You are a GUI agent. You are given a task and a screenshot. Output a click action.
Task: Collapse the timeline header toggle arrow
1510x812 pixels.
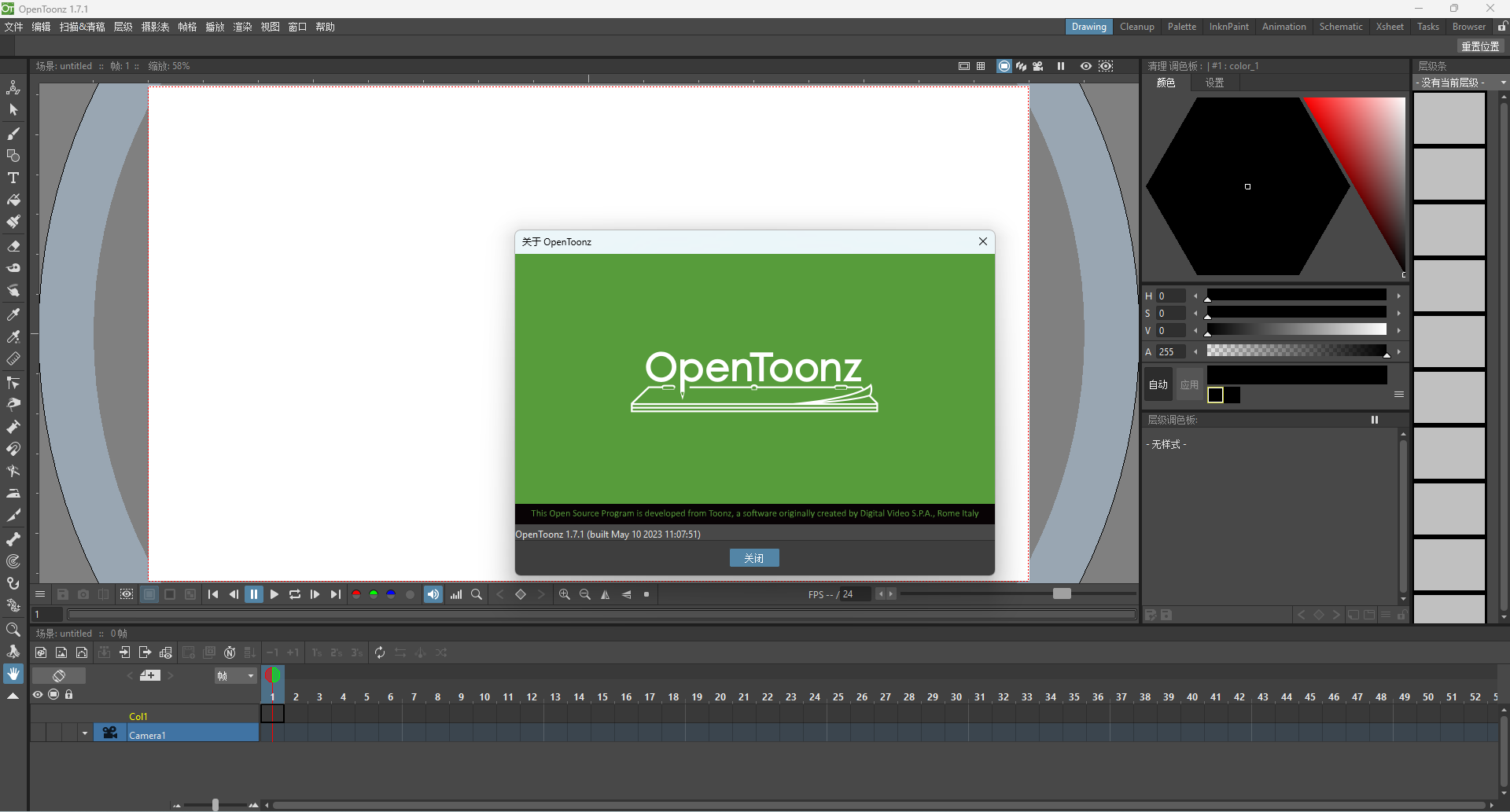point(13,696)
